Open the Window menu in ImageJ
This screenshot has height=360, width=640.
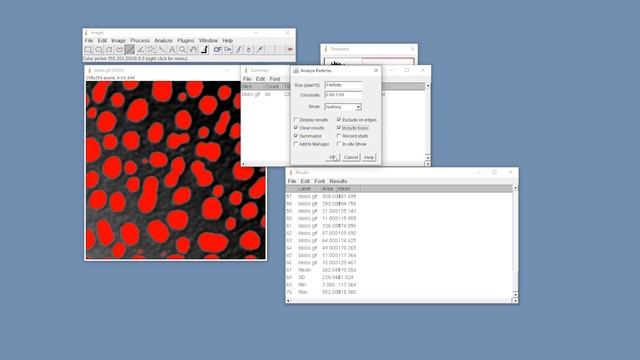[x=208, y=40]
